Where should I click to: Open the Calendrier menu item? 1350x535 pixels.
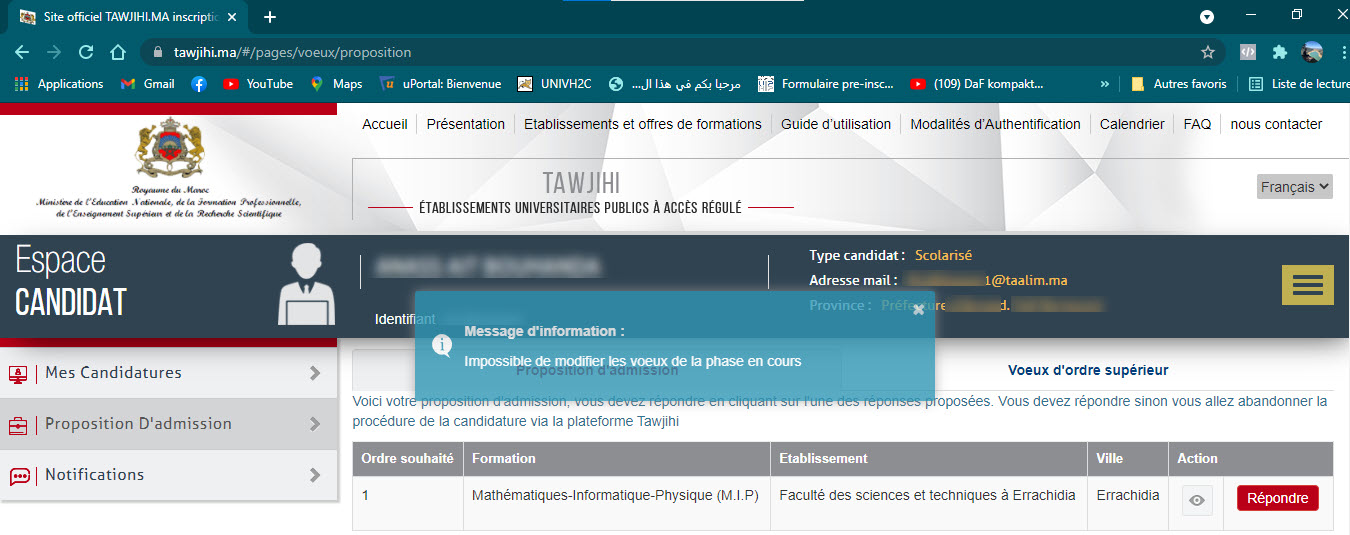click(x=1132, y=124)
